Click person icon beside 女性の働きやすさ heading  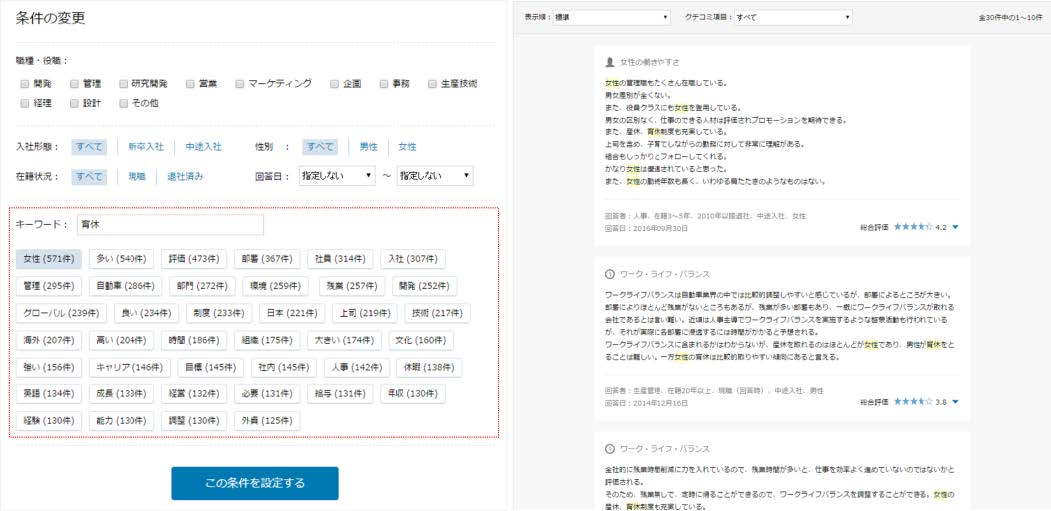610,61
